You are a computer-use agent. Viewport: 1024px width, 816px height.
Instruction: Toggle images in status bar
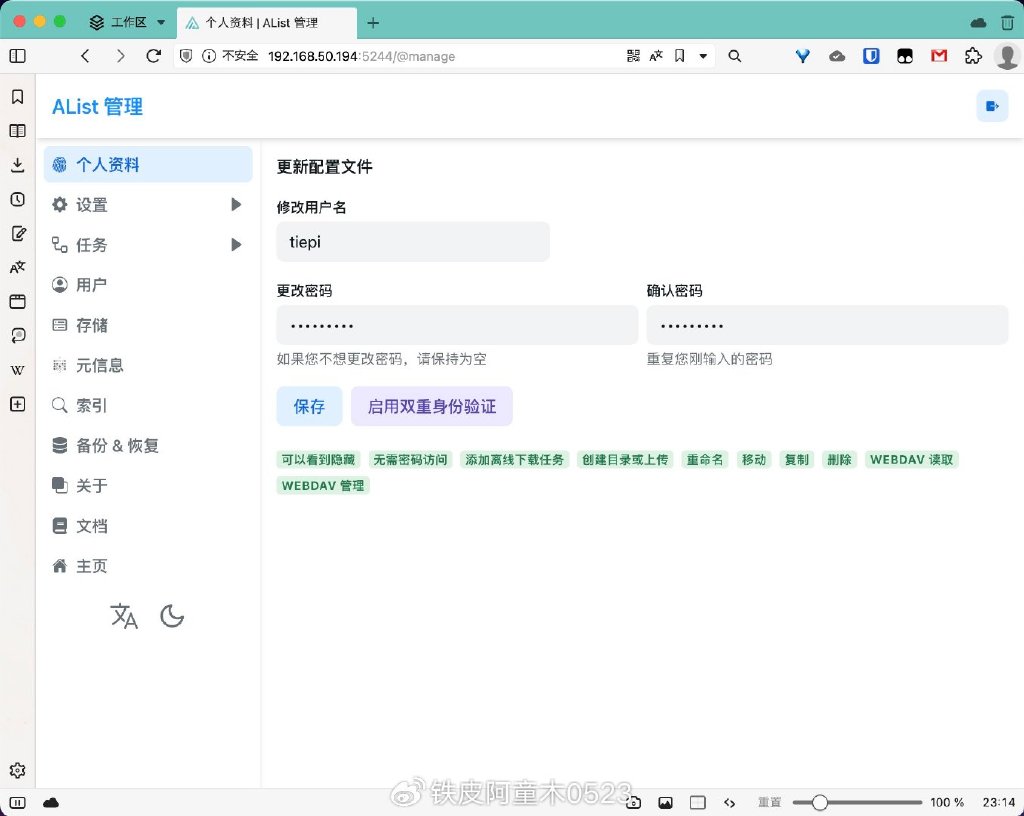click(x=665, y=802)
